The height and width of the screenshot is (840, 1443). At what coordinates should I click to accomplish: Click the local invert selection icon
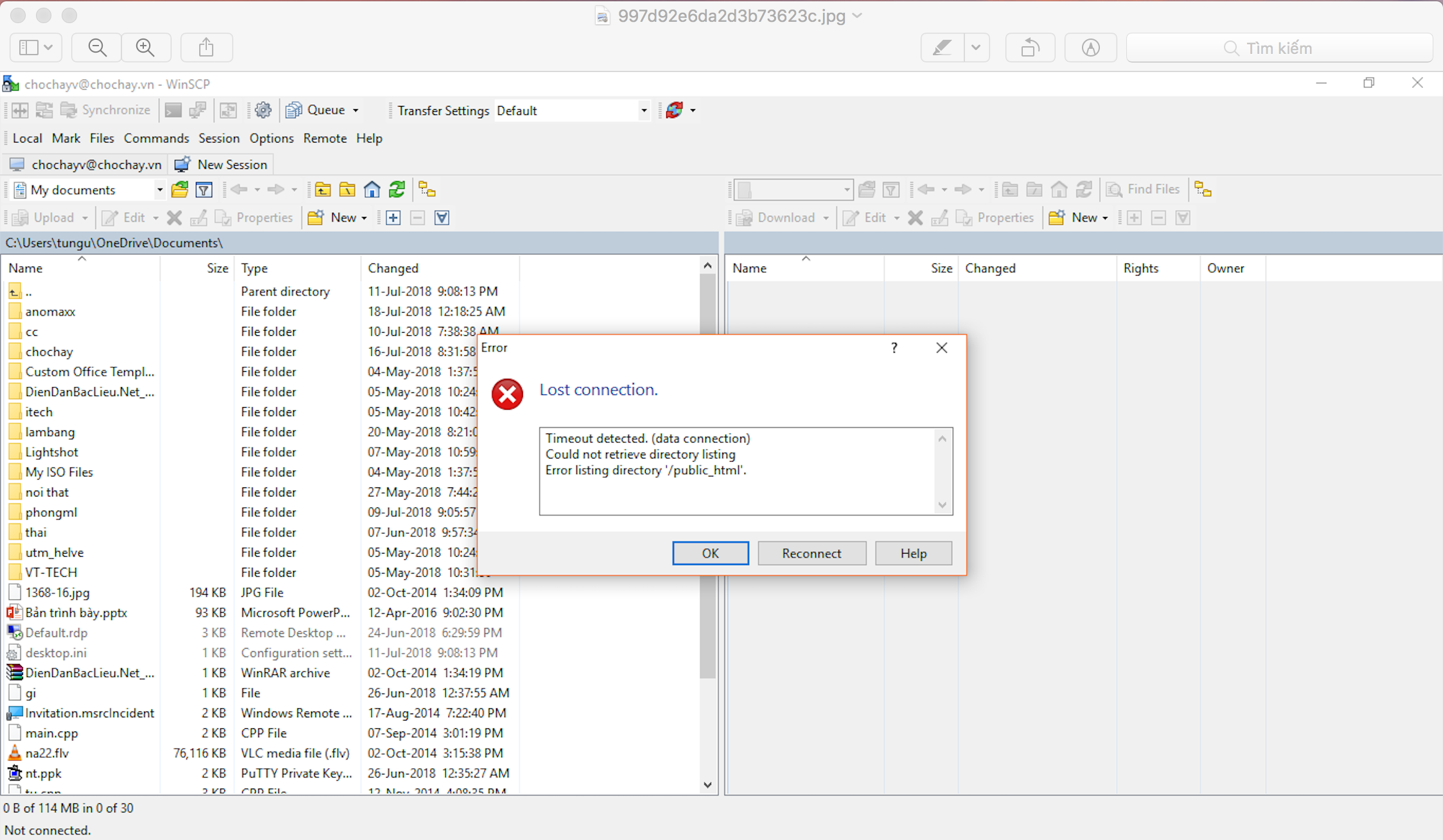point(442,218)
